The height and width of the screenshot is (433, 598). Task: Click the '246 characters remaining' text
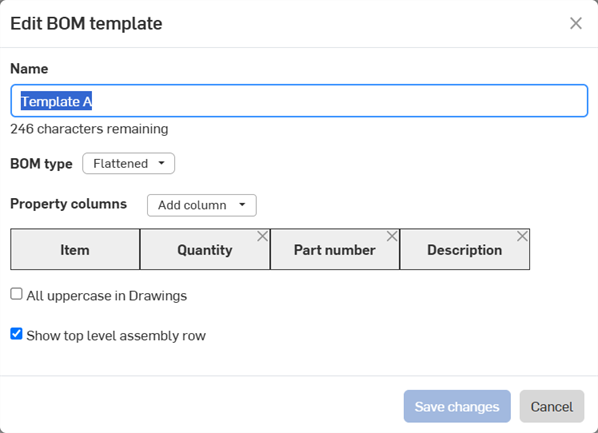89,129
